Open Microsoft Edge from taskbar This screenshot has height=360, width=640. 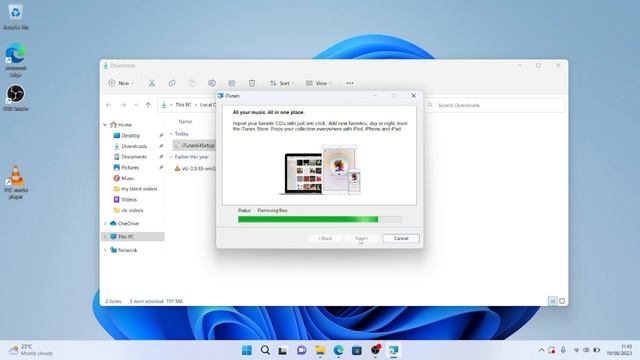pyautogui.click(x=338, y=350)
